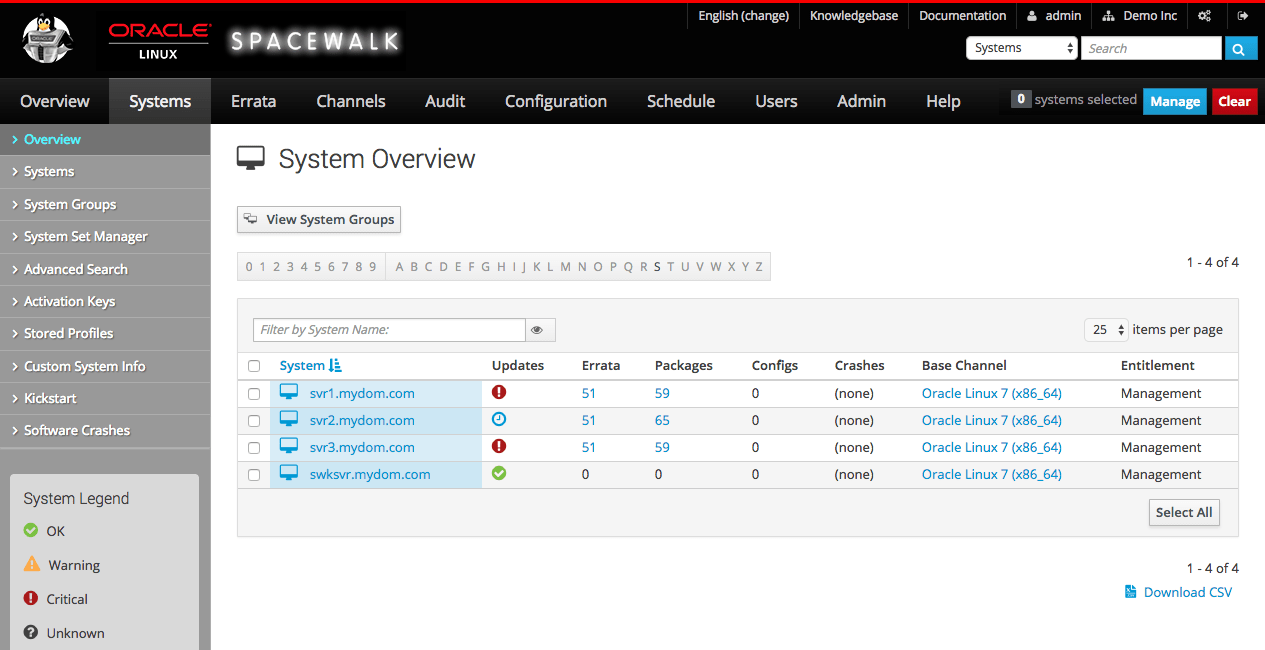Click the Oracle Linux logo

[158, 42]
